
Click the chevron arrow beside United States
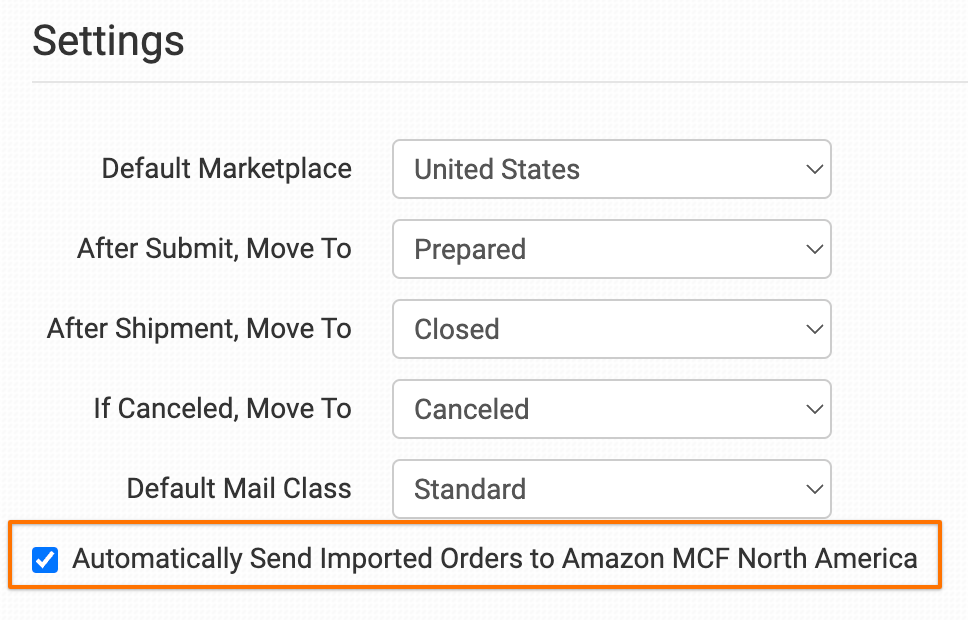(x=813, y=170)
